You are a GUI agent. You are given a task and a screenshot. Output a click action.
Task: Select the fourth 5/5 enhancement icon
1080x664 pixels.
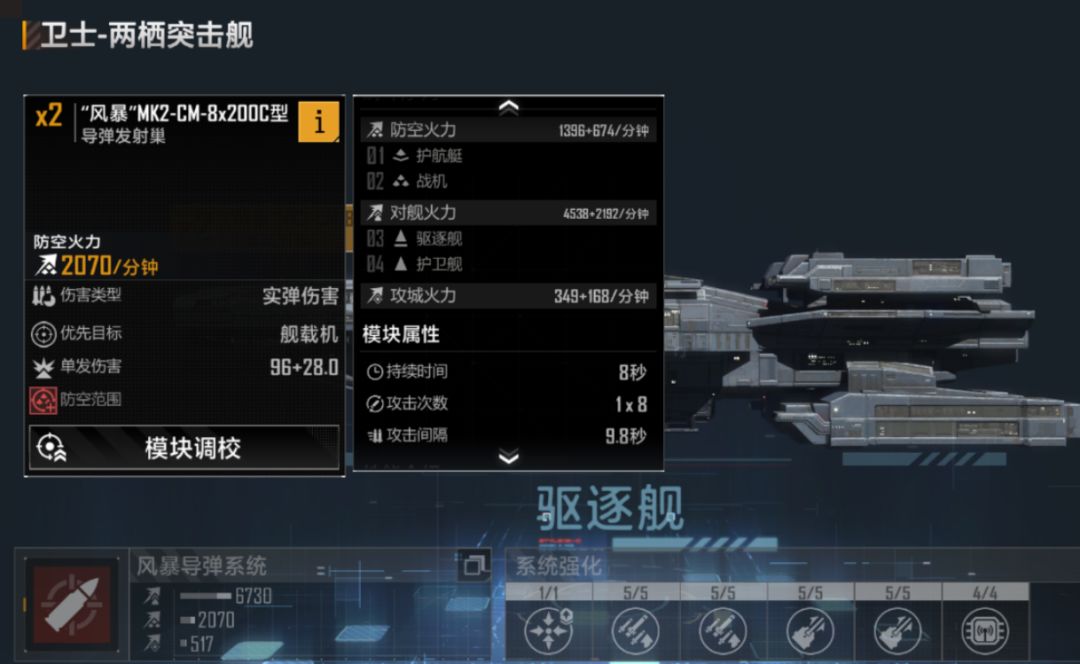point(897,630)
